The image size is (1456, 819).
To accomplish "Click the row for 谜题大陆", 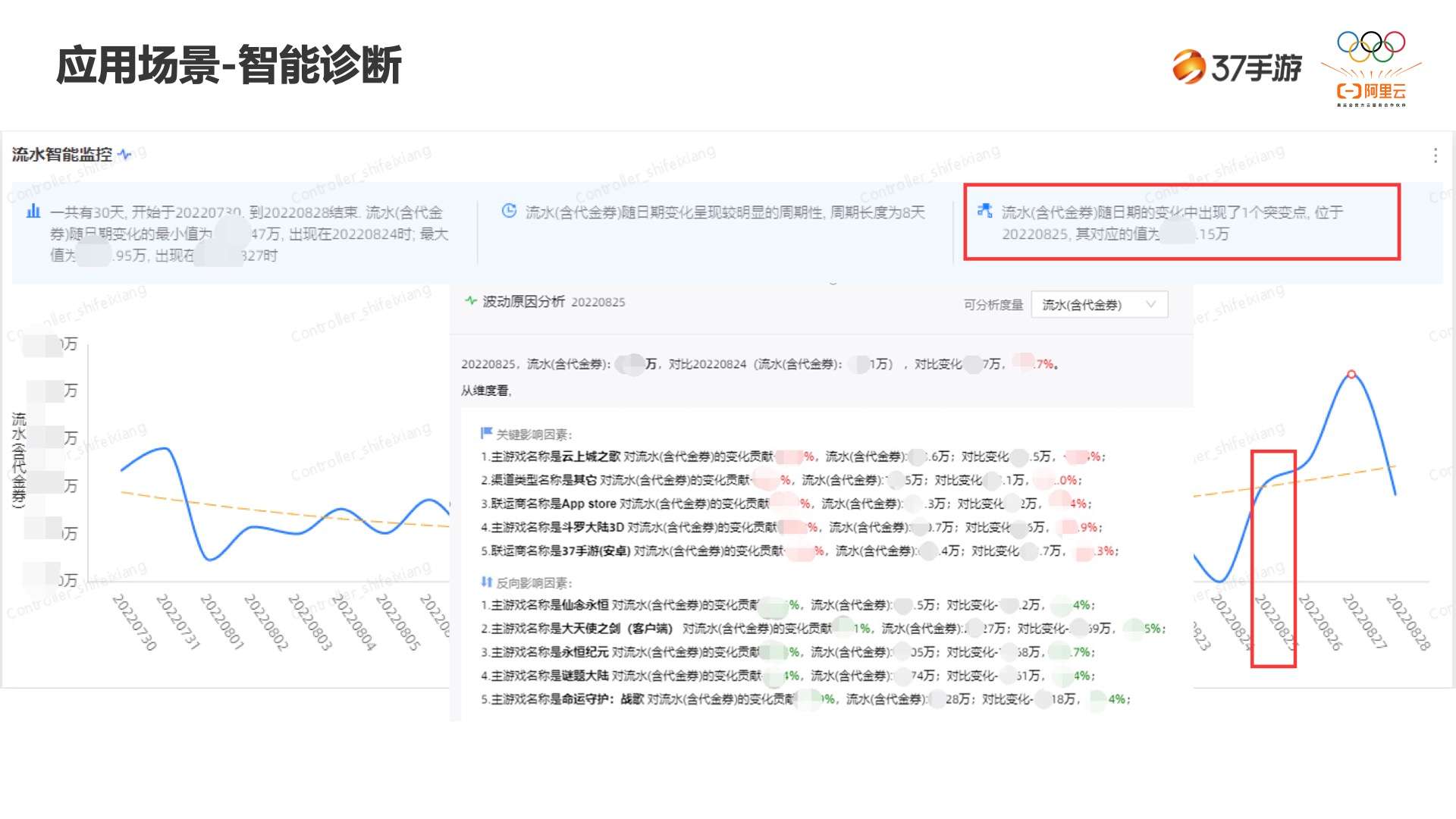I will pos(788,676).
